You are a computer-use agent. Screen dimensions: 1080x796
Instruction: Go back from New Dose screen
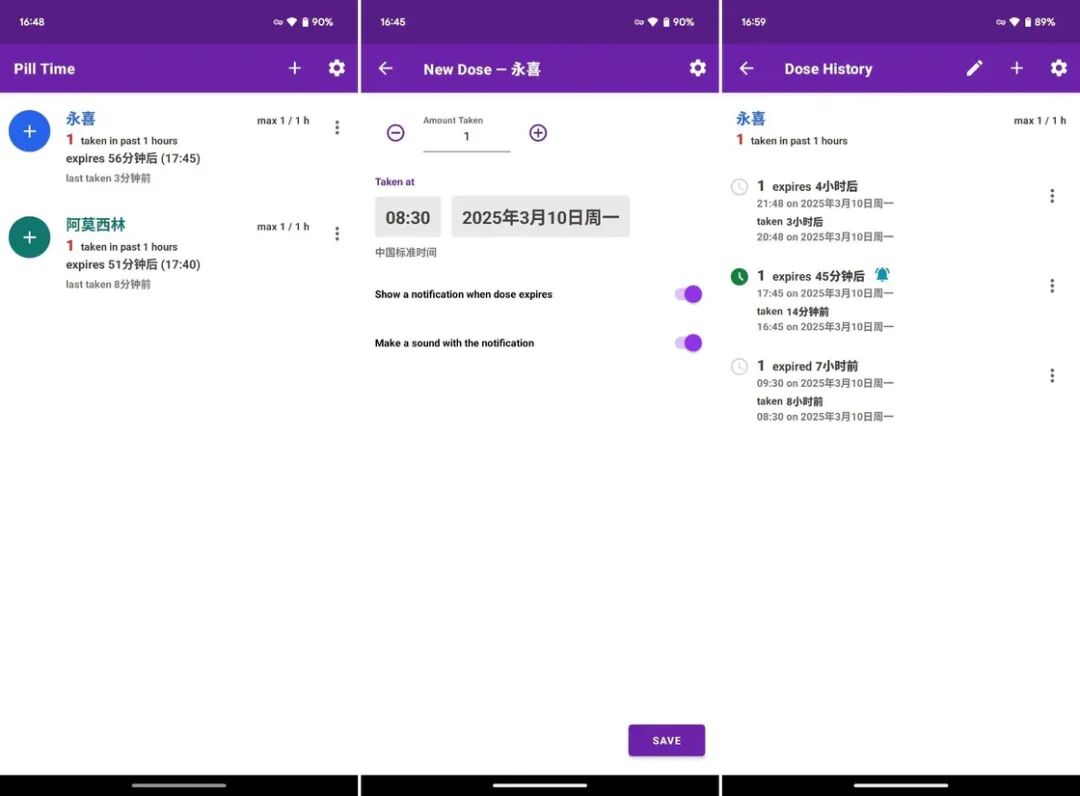coord(386,68)
